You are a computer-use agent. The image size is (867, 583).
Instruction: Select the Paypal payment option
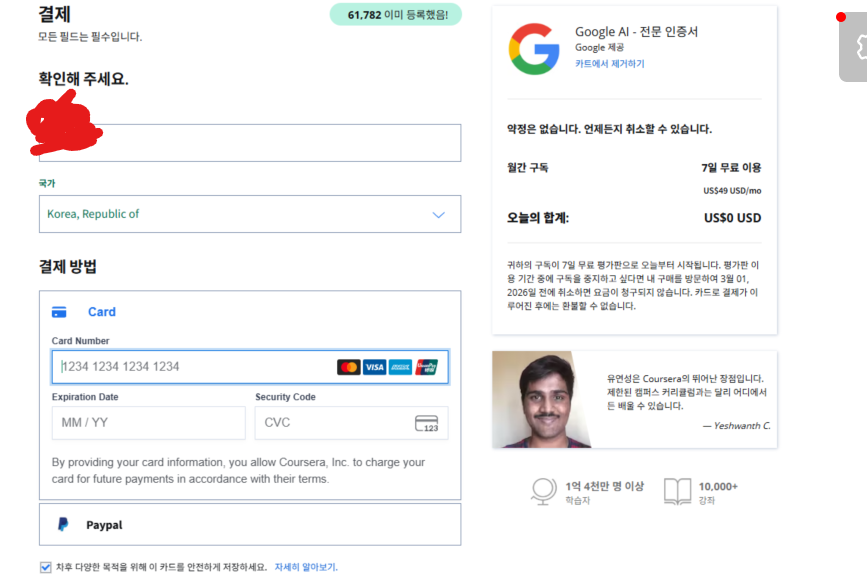point(250,524)
